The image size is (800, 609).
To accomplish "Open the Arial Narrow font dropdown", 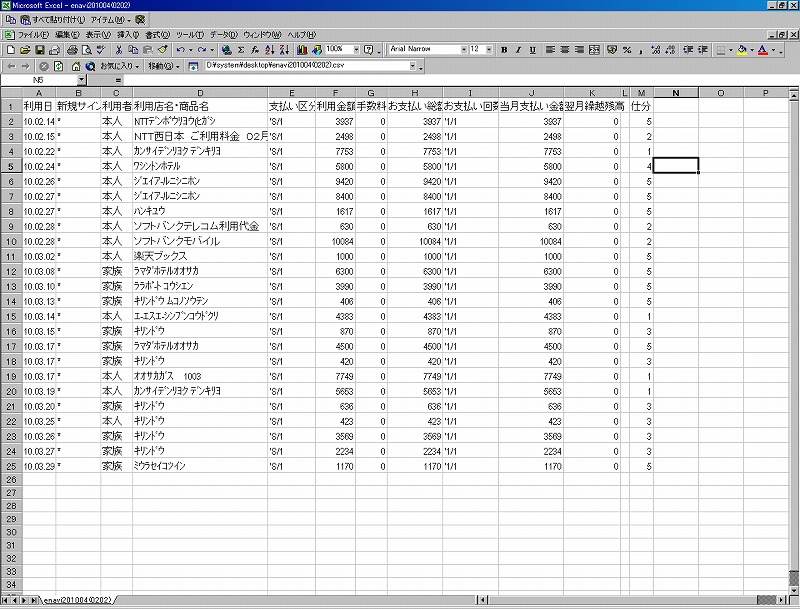I will (x=464, y=49).
